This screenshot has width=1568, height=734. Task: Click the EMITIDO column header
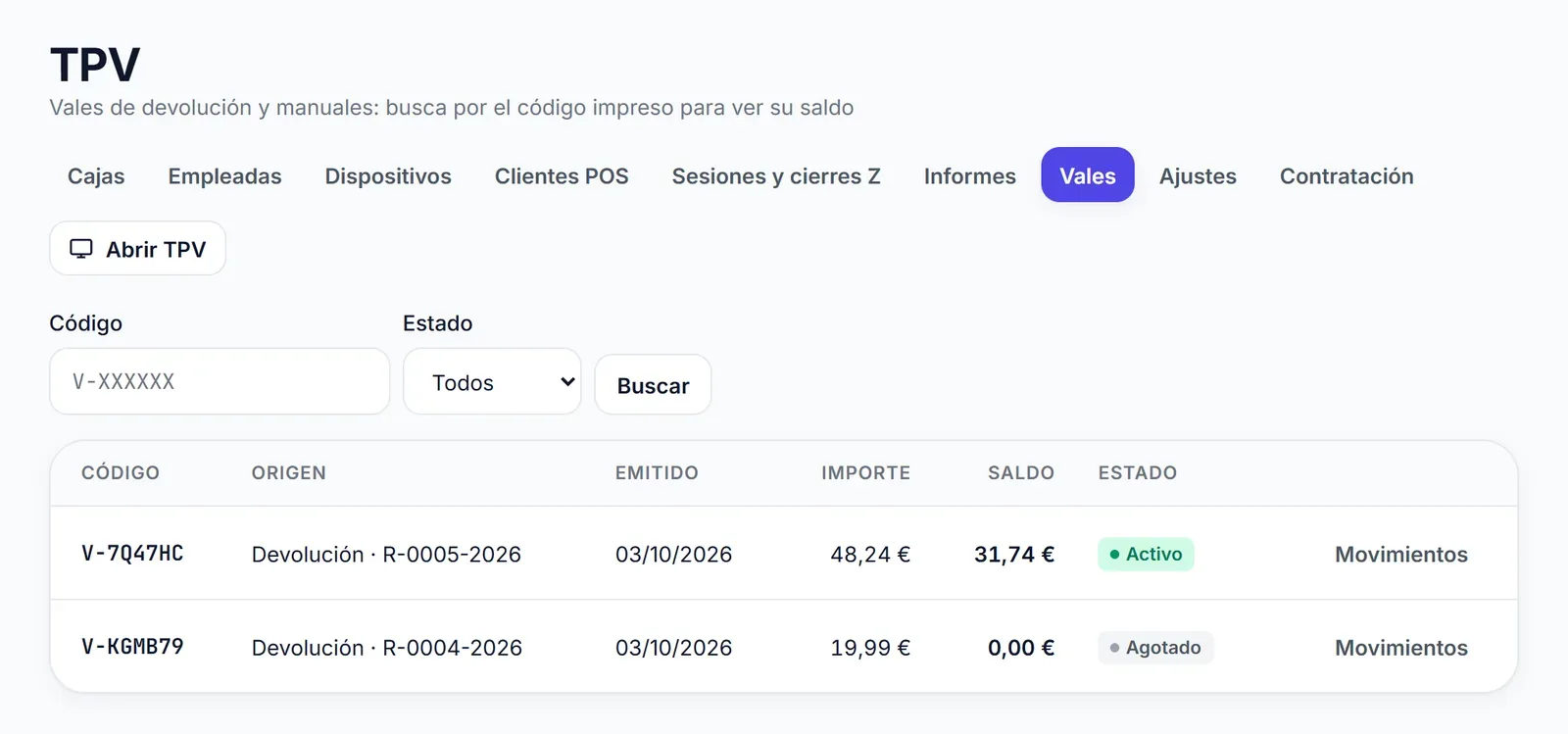pyautogui.click(x=657, y=472)
